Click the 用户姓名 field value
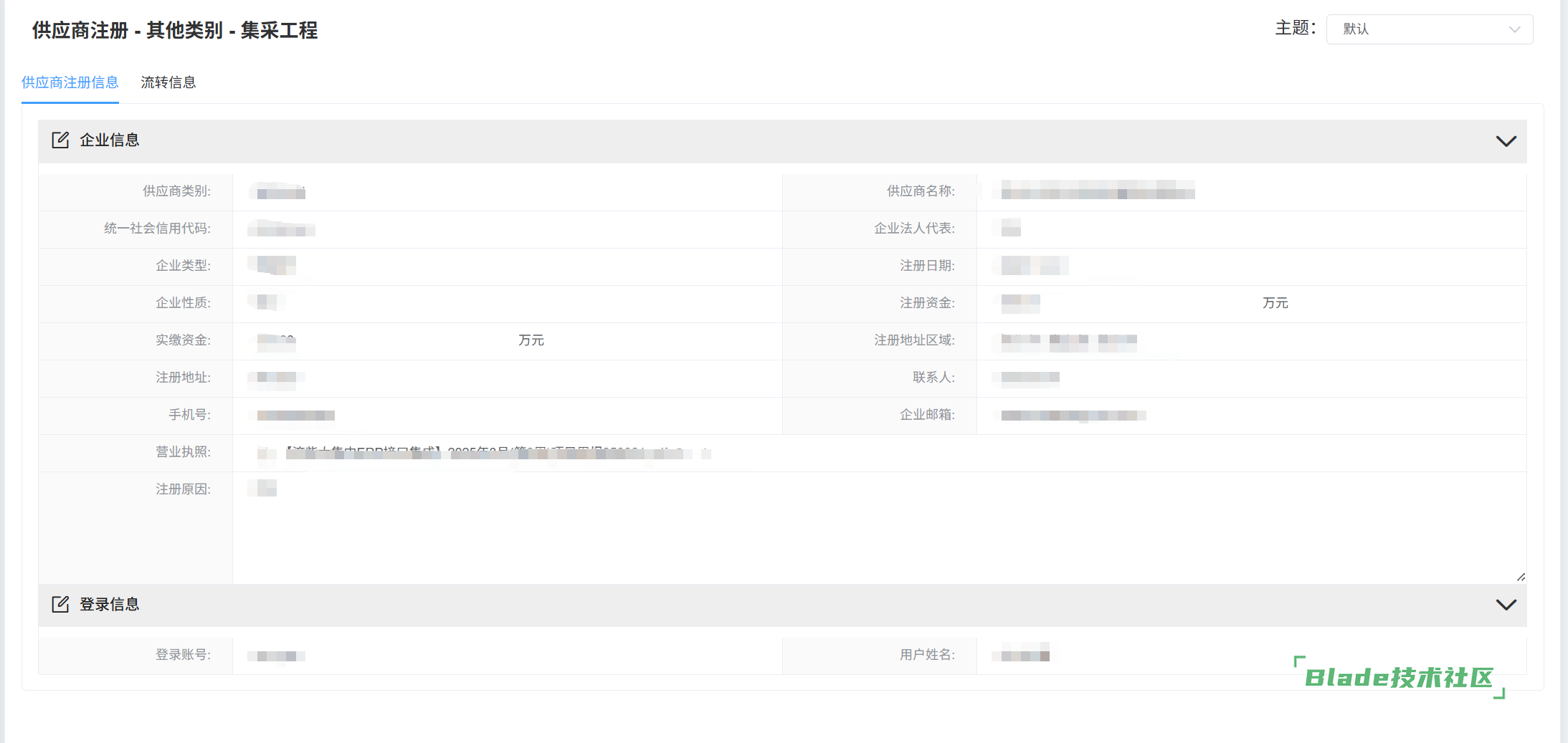The width and height of the screenshot is (1568, 743). 1025,655
